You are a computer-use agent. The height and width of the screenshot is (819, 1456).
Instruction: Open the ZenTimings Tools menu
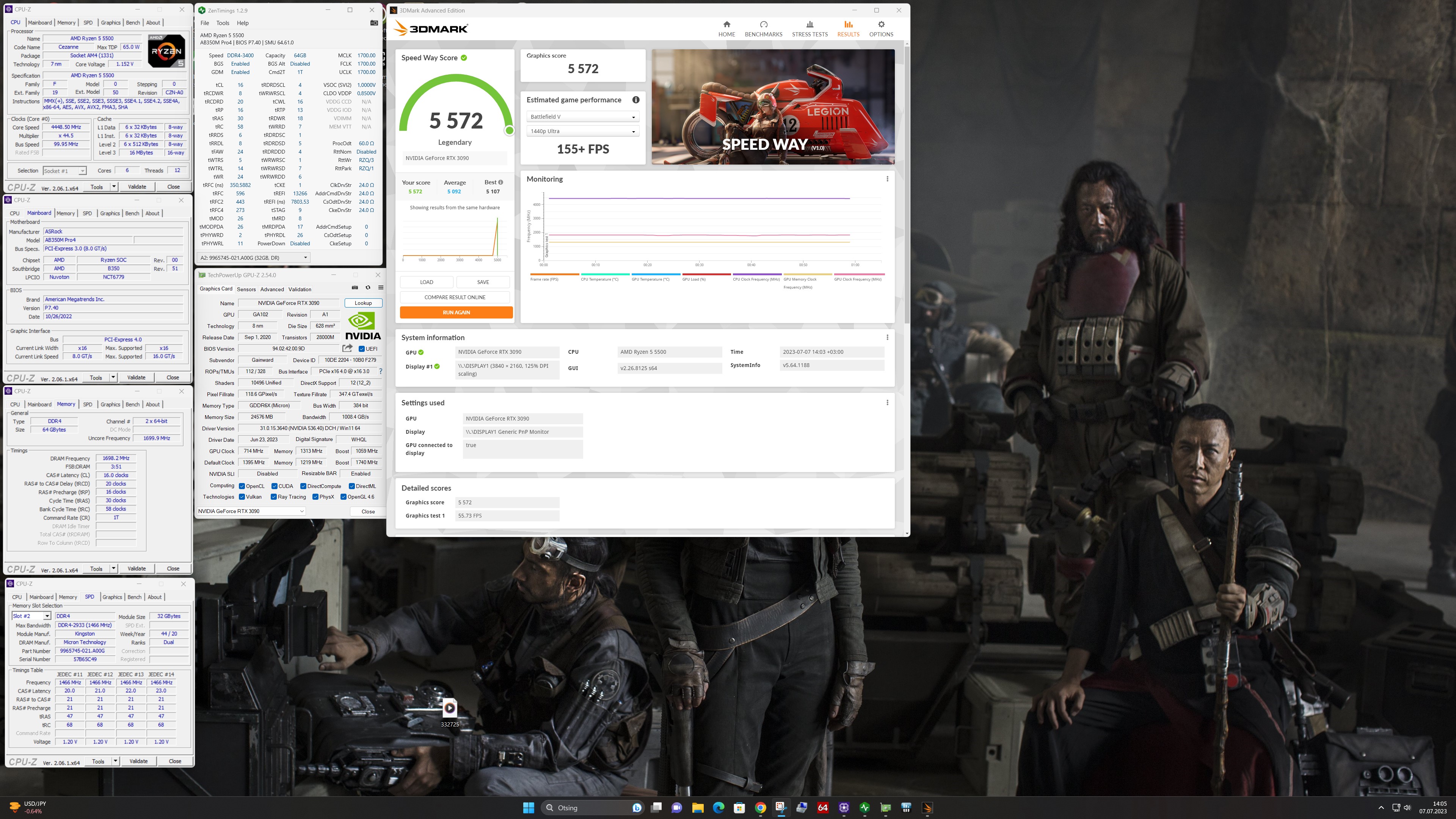coord(223,23)
